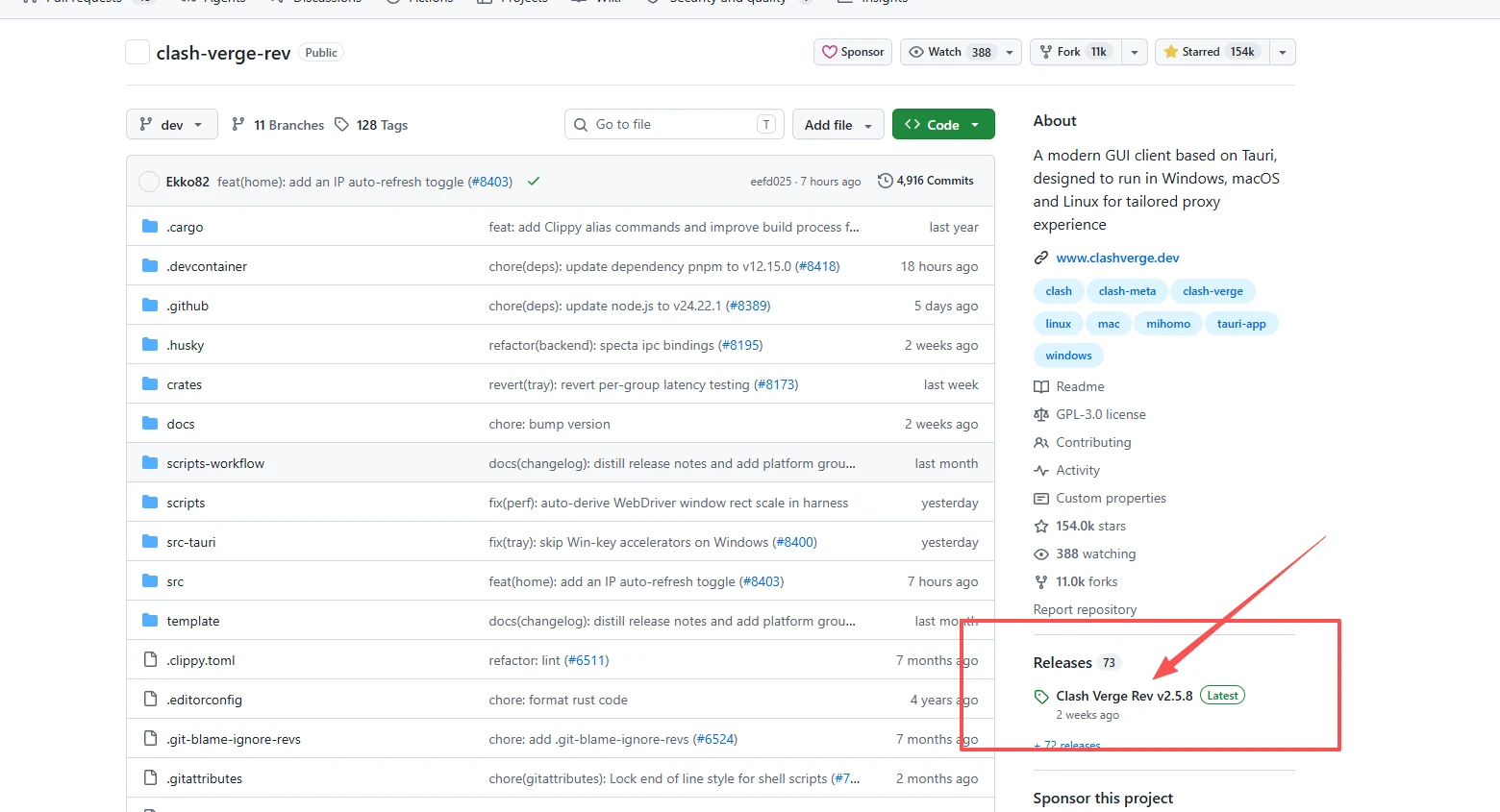Open the GPL-3.0 license link
This screenshot has height=812, width=1500.
tap(1101, 414)
